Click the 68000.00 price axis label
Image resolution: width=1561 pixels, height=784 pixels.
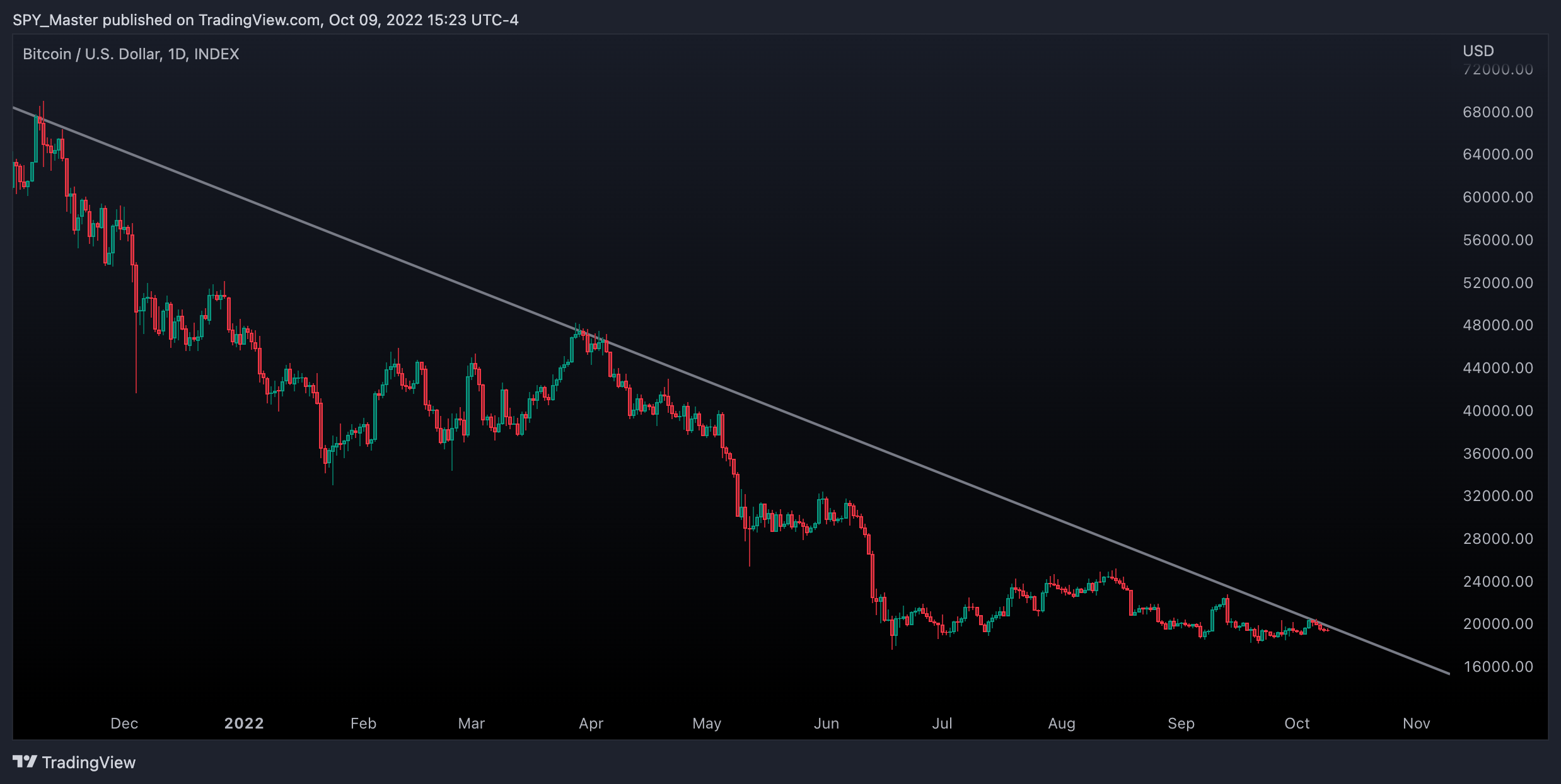(1498, 112)
